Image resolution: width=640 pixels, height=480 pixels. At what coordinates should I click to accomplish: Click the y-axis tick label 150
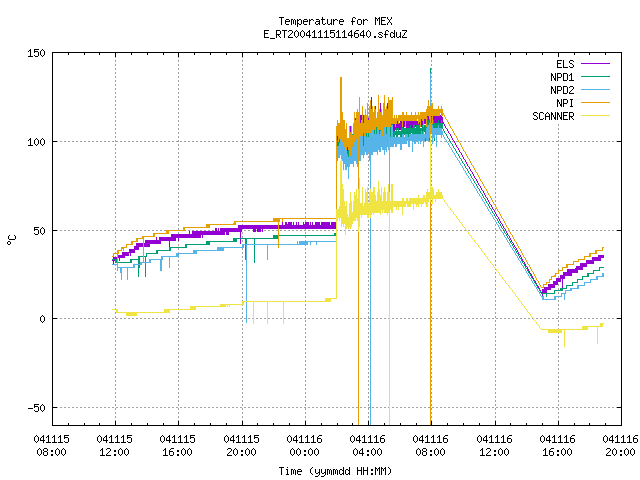(x=36, y=53)
